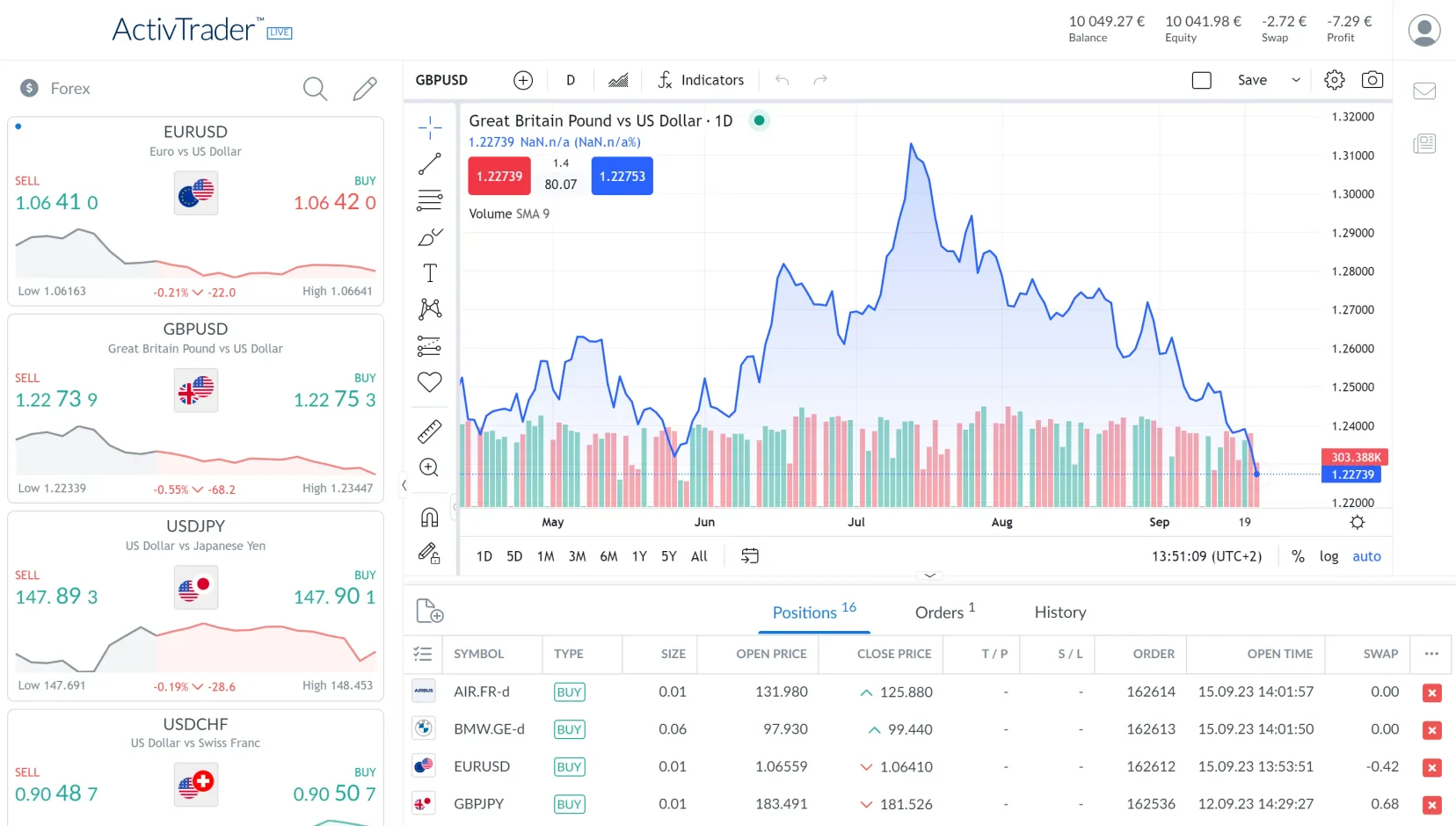The image size is (1456, 826).
Task: Click the blue 1.22753 buy button
Action: pyautogui.click(x=622, y=176)
